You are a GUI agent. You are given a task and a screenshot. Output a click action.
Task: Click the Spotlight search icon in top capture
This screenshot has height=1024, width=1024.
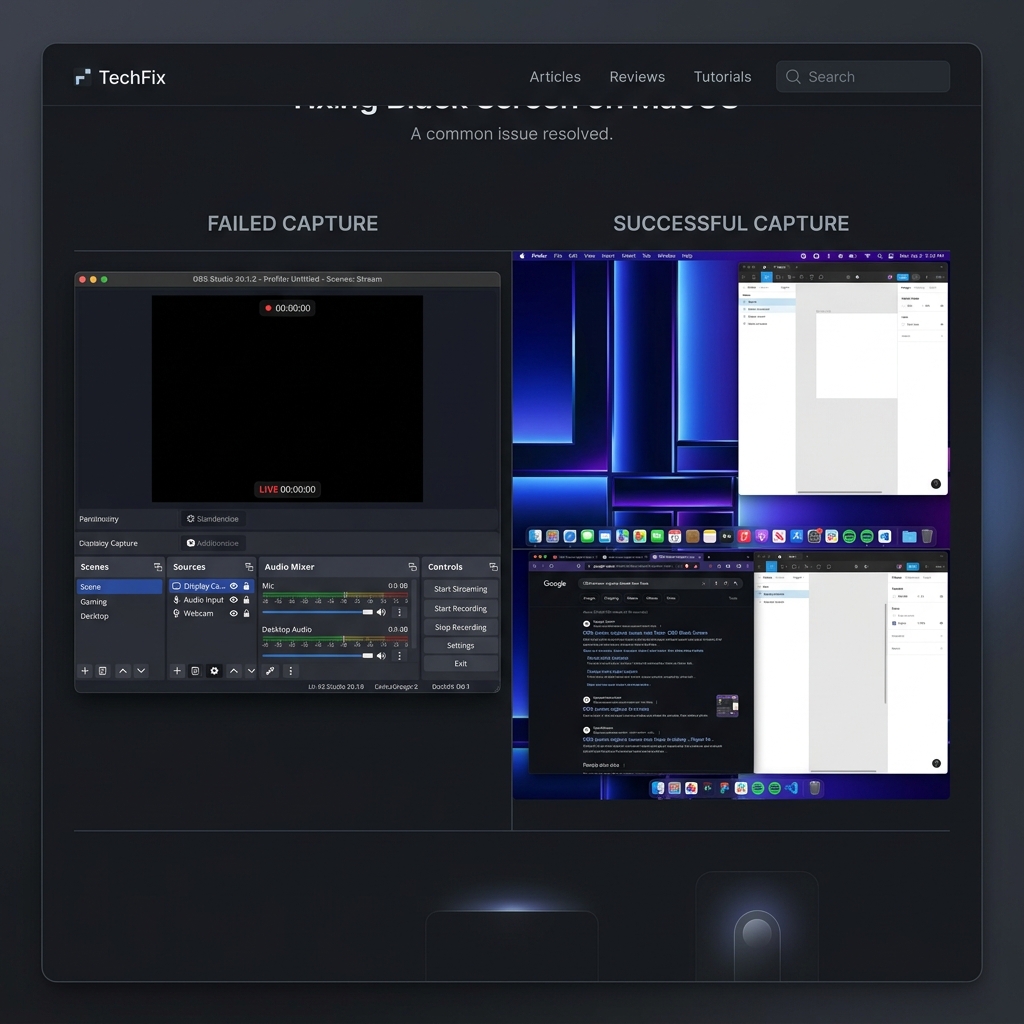pos(880,256)
